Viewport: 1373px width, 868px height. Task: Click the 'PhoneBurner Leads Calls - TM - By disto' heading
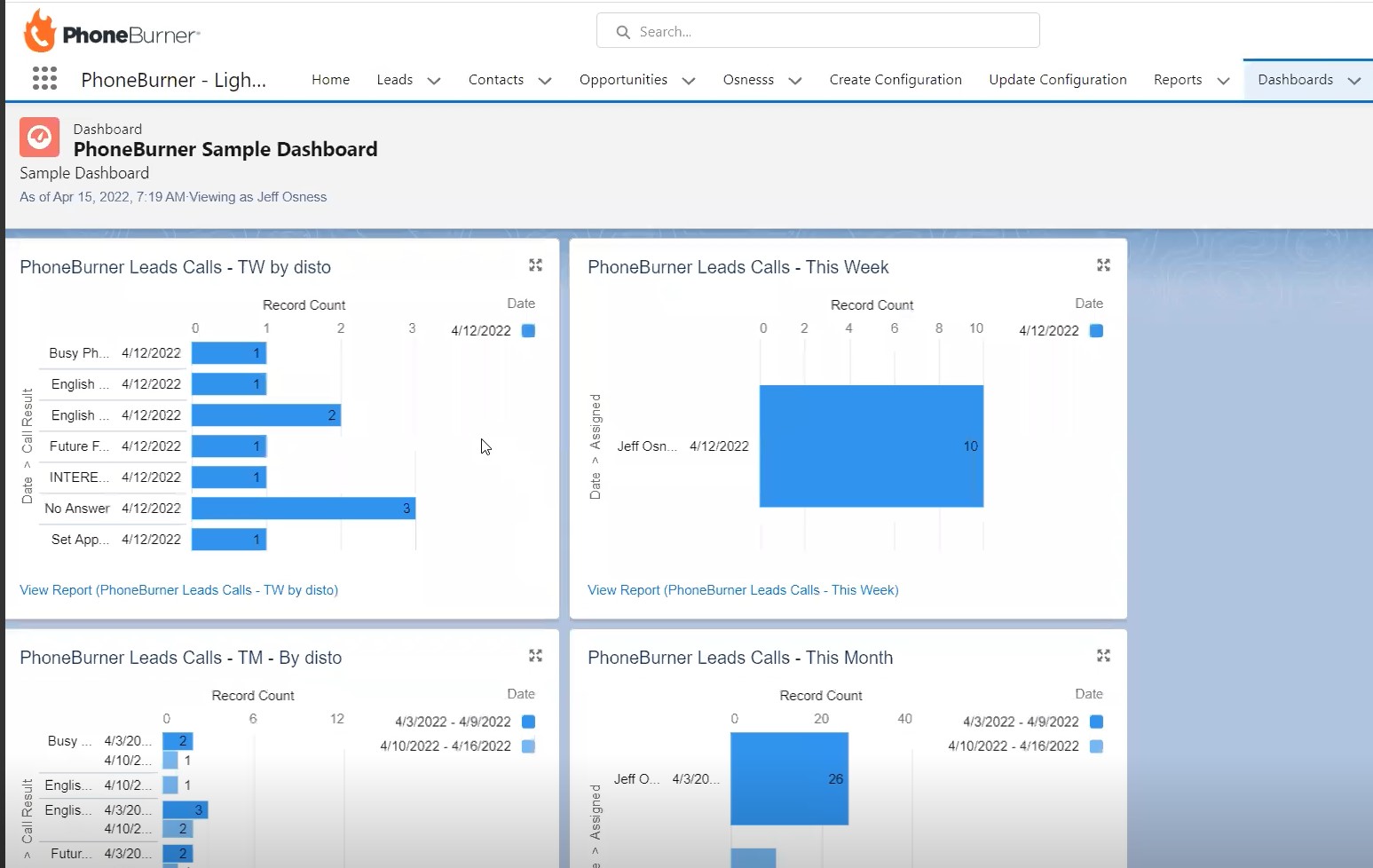pyautogui.click(x=181, y=658)
